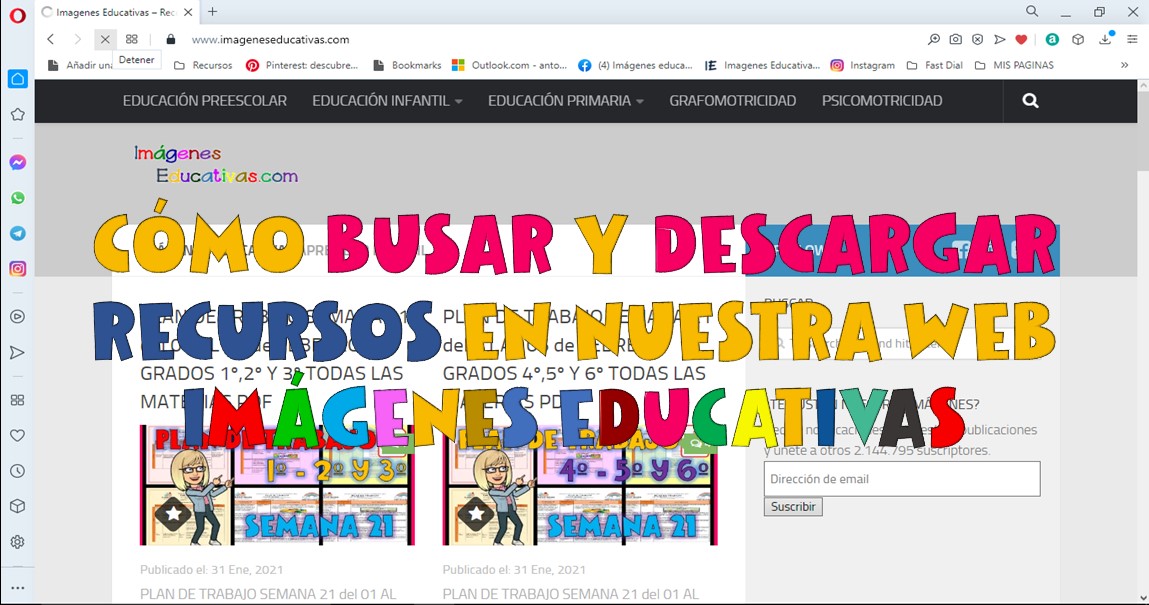The height and width of the screenshot is (605, 1149).
Task: Open EDUCACIÓN PREESCOLAR in the navbar
Action: coord(204,101)
